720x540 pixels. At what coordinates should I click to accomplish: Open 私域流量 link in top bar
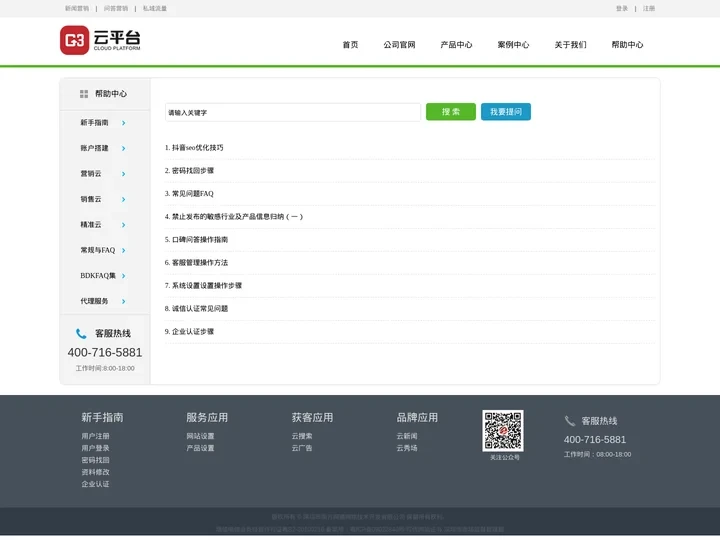point(155,8)
